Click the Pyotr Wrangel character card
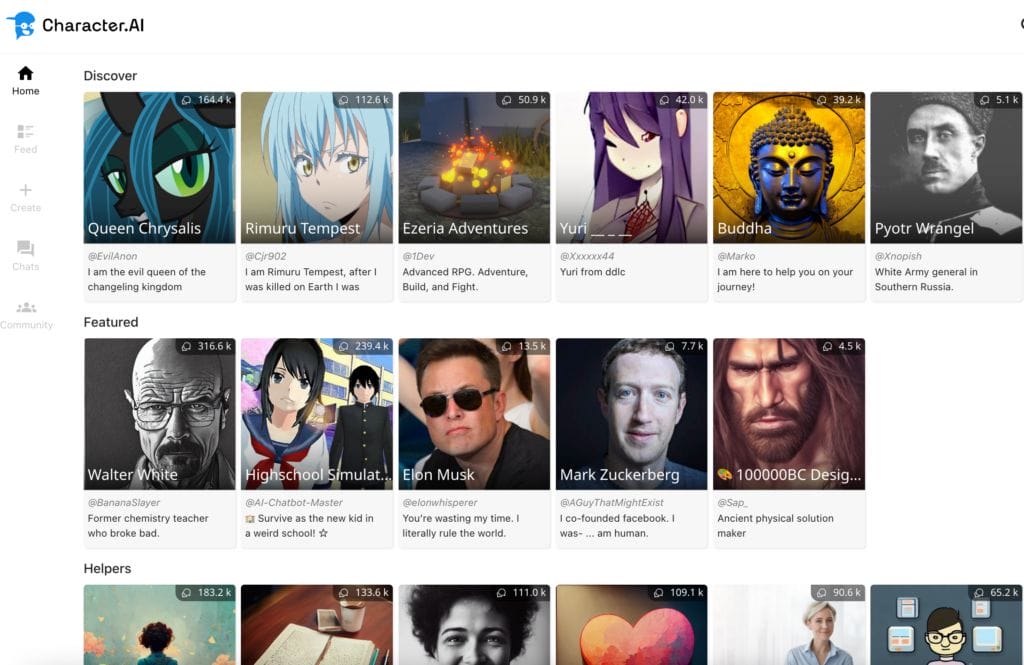The width and height of the screenshot is (1024, 665). pyautogui.click(x=945, y=167)
